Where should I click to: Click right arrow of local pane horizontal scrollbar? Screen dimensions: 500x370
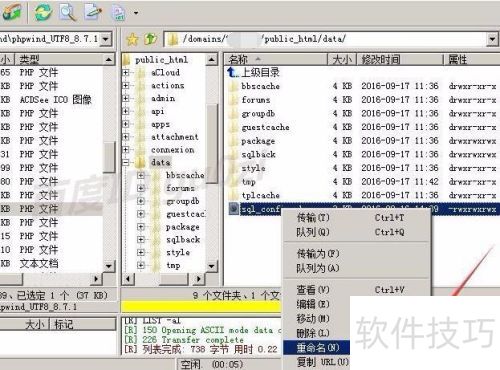pyautogui.click(x=97, y=278)
